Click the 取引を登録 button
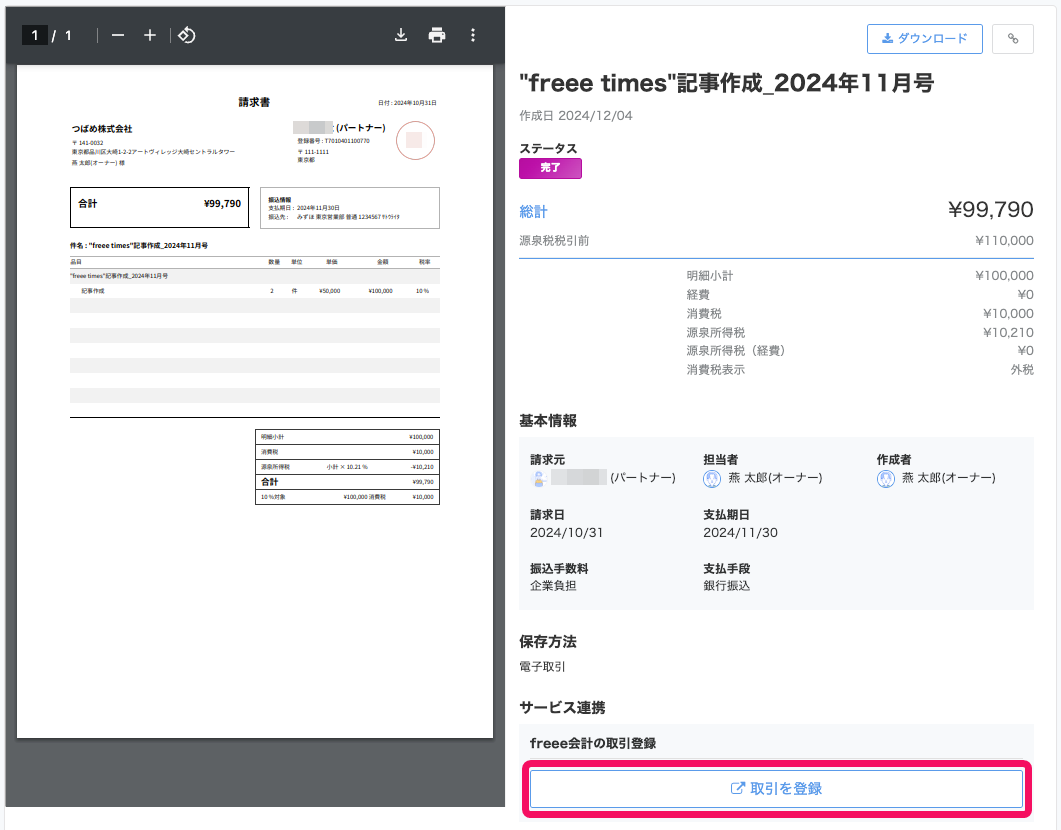The height and width of the screenshot is (830, 1061). click(x=776, y=789)
